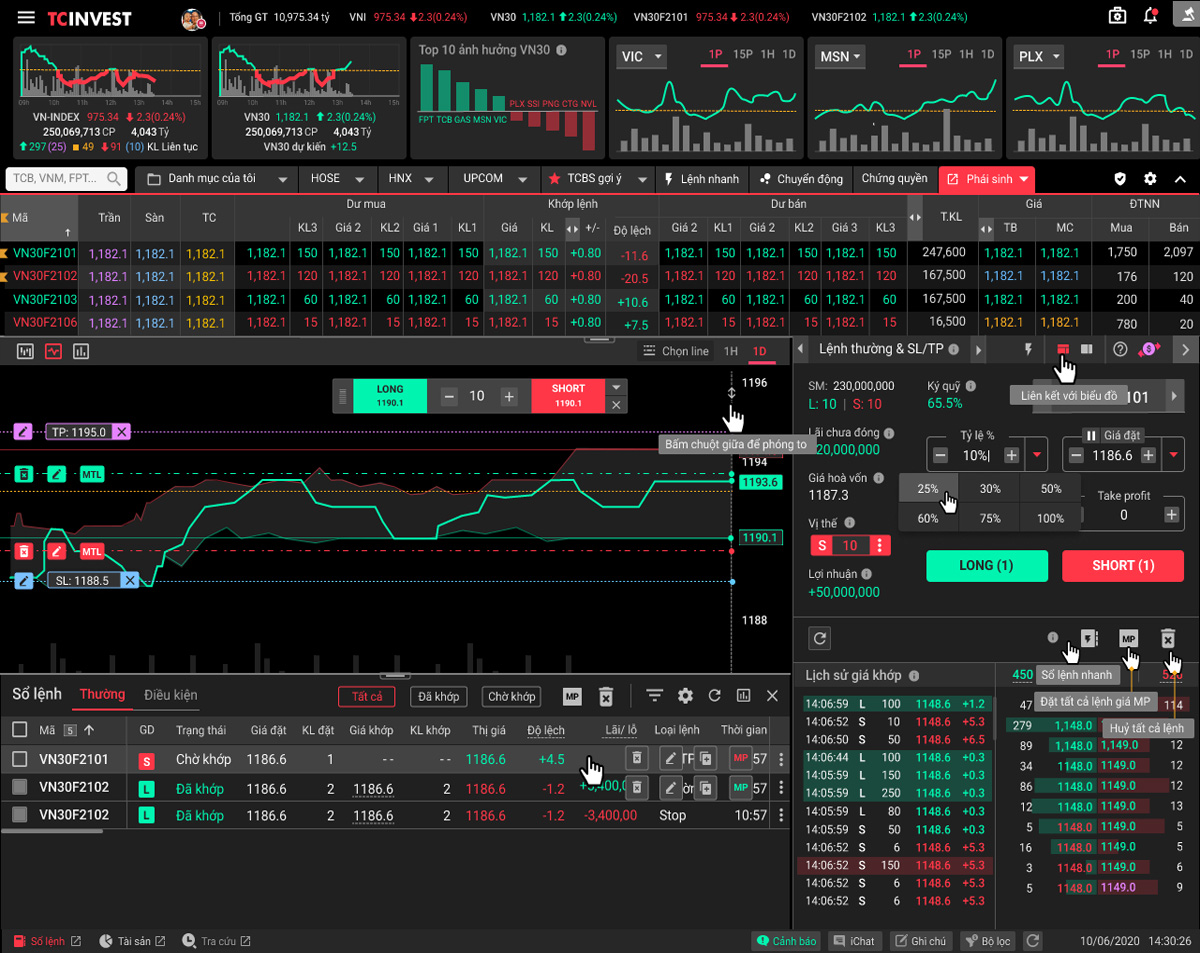Open order book settings gear

coord(685,696)
